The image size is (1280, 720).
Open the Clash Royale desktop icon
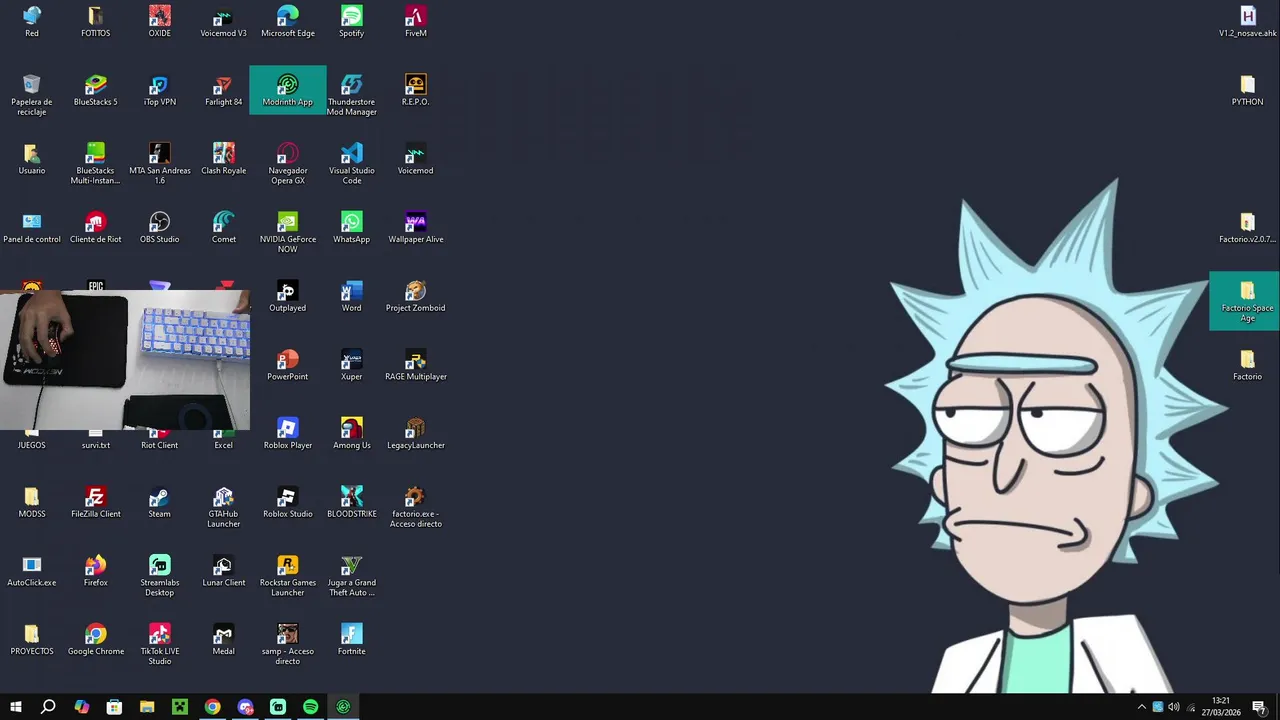click(x=223, y=159)
